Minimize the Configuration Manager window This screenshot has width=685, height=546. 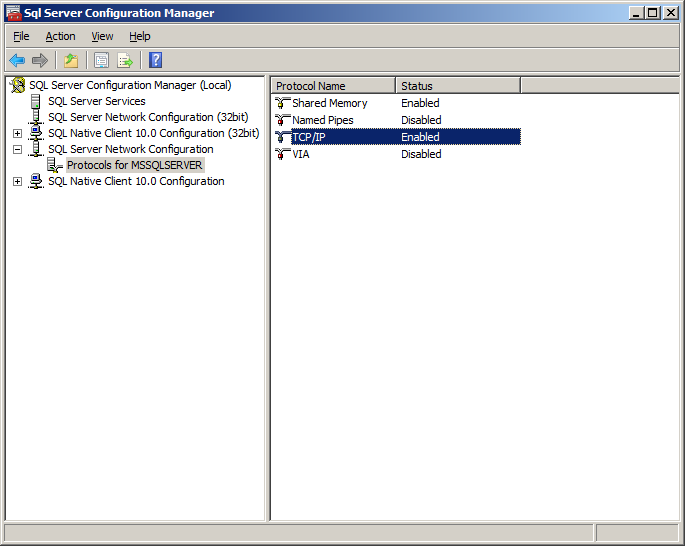point(636,13)
